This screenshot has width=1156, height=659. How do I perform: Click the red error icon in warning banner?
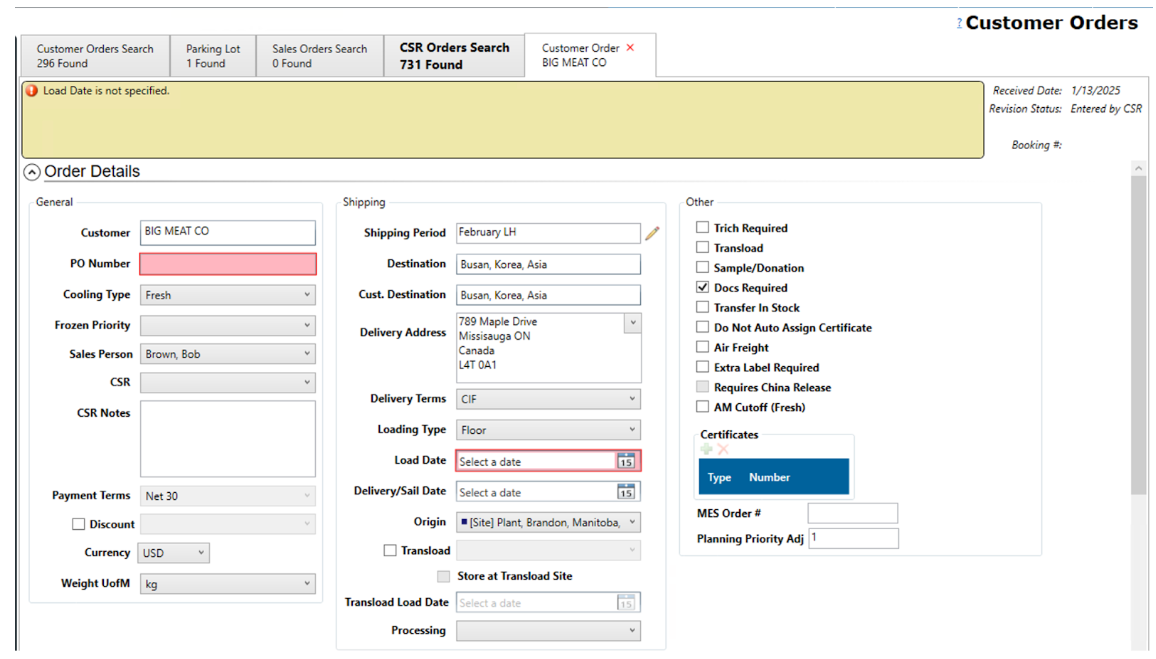tap(32, 91)
